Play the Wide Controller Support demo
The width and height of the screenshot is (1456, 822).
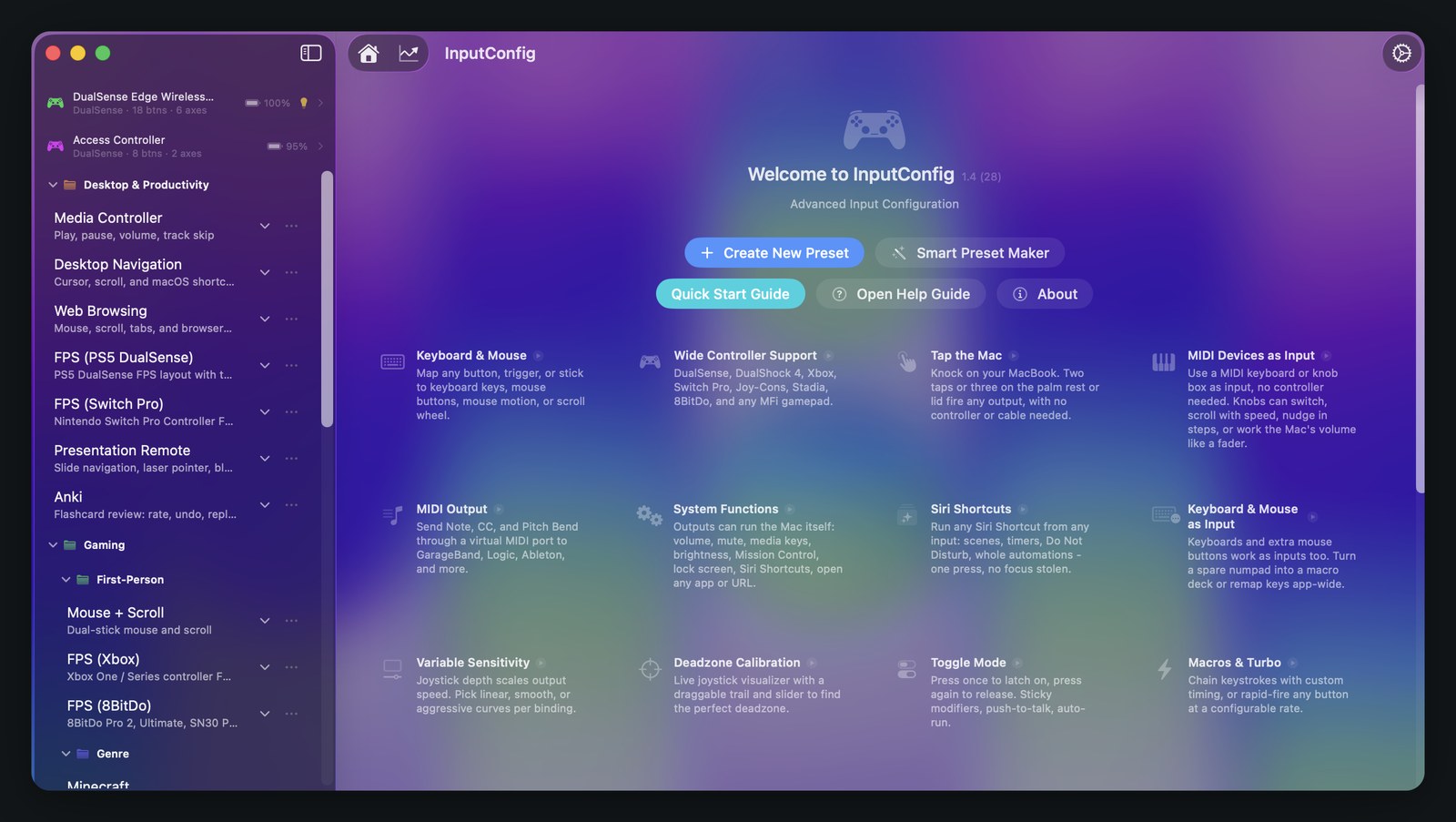tap(829, 356)
